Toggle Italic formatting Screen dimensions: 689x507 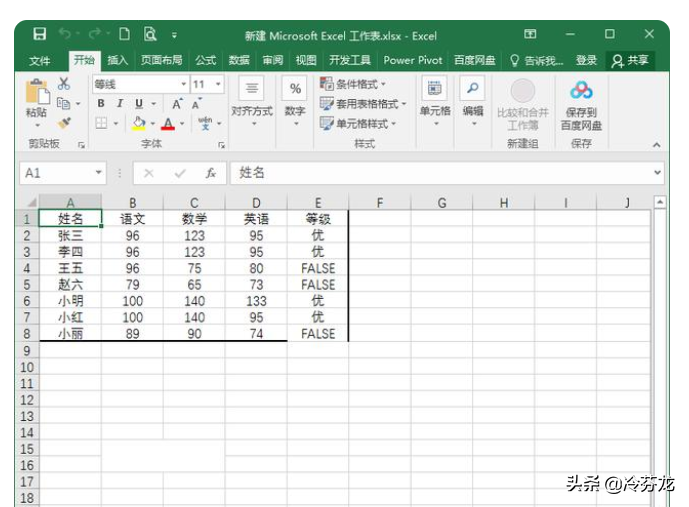point(120,104)
